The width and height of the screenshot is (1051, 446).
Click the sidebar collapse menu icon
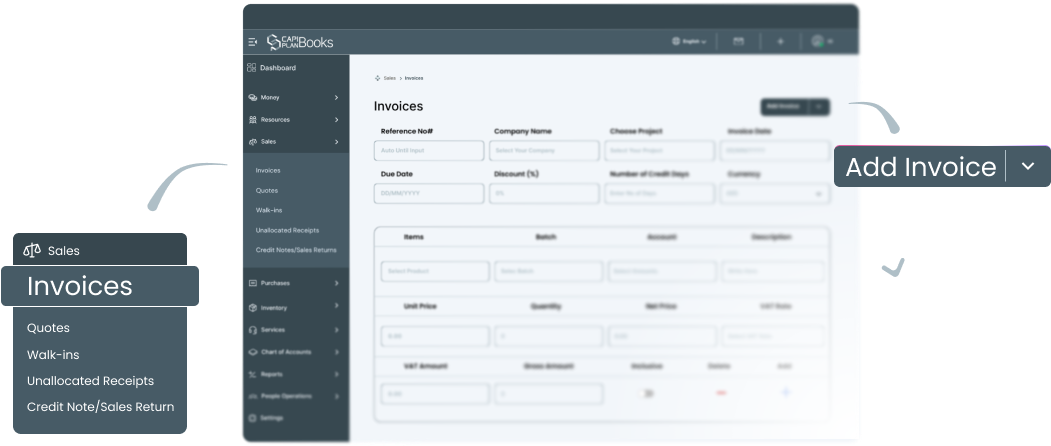coord(252,42)
